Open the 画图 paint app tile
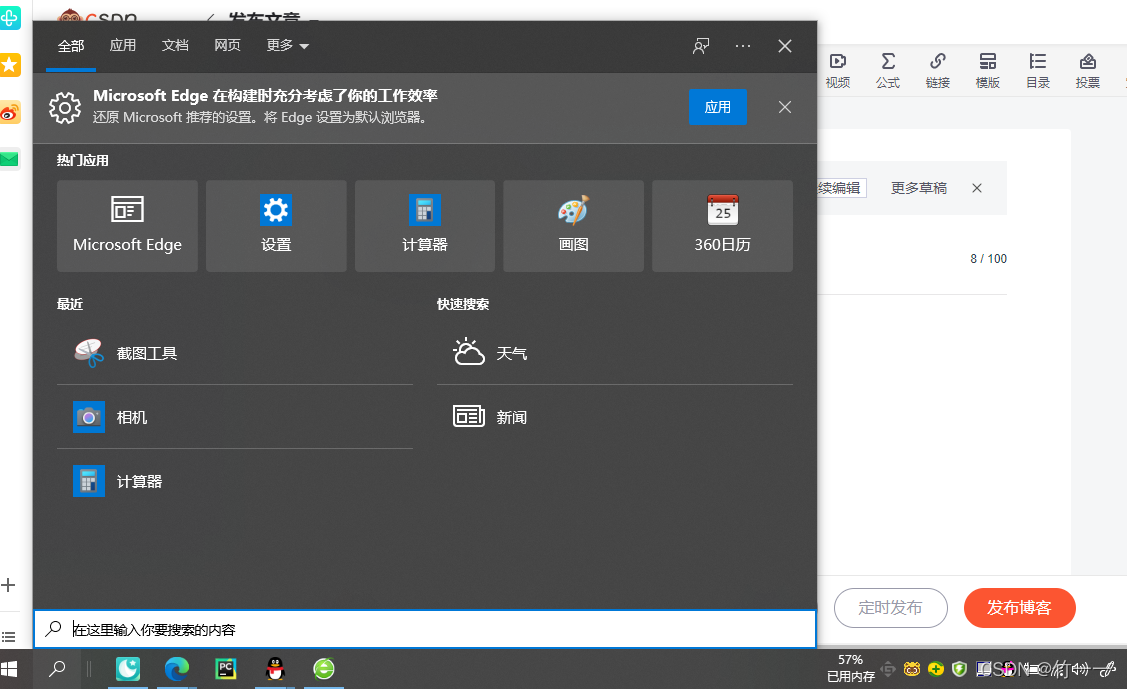Image resolution: width=1127 pixels, height=689 pixels. [x=574, y=226]
